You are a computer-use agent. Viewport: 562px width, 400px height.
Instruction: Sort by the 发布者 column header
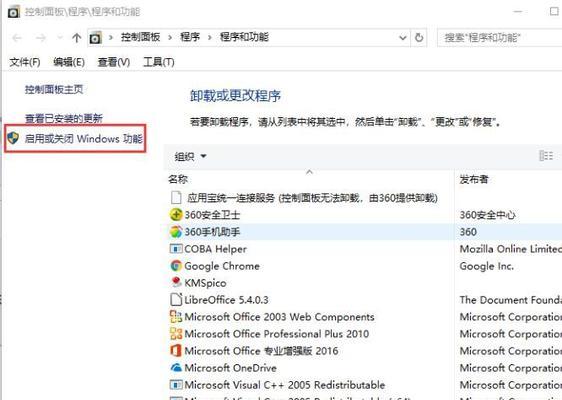click(474, 179)
